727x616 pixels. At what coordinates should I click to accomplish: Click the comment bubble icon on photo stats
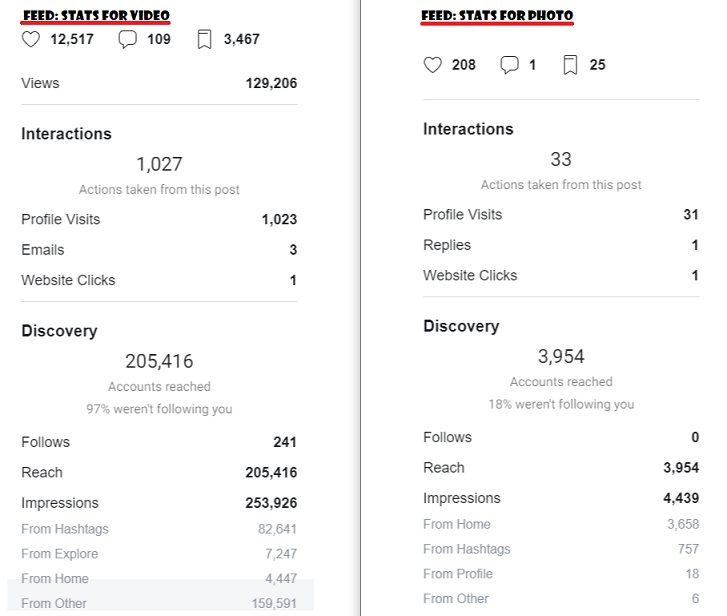coord(509,65)
